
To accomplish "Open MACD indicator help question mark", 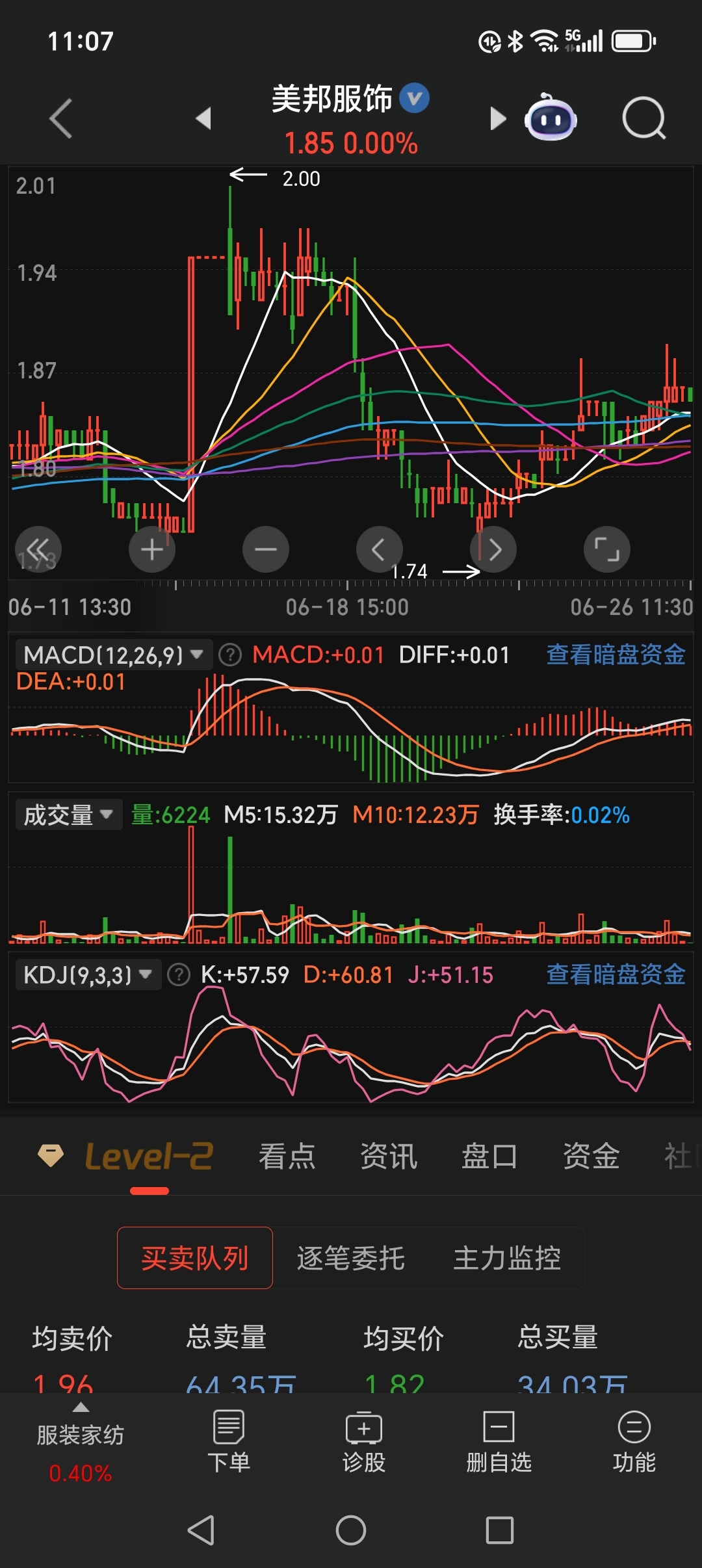I will coord(230,655).
